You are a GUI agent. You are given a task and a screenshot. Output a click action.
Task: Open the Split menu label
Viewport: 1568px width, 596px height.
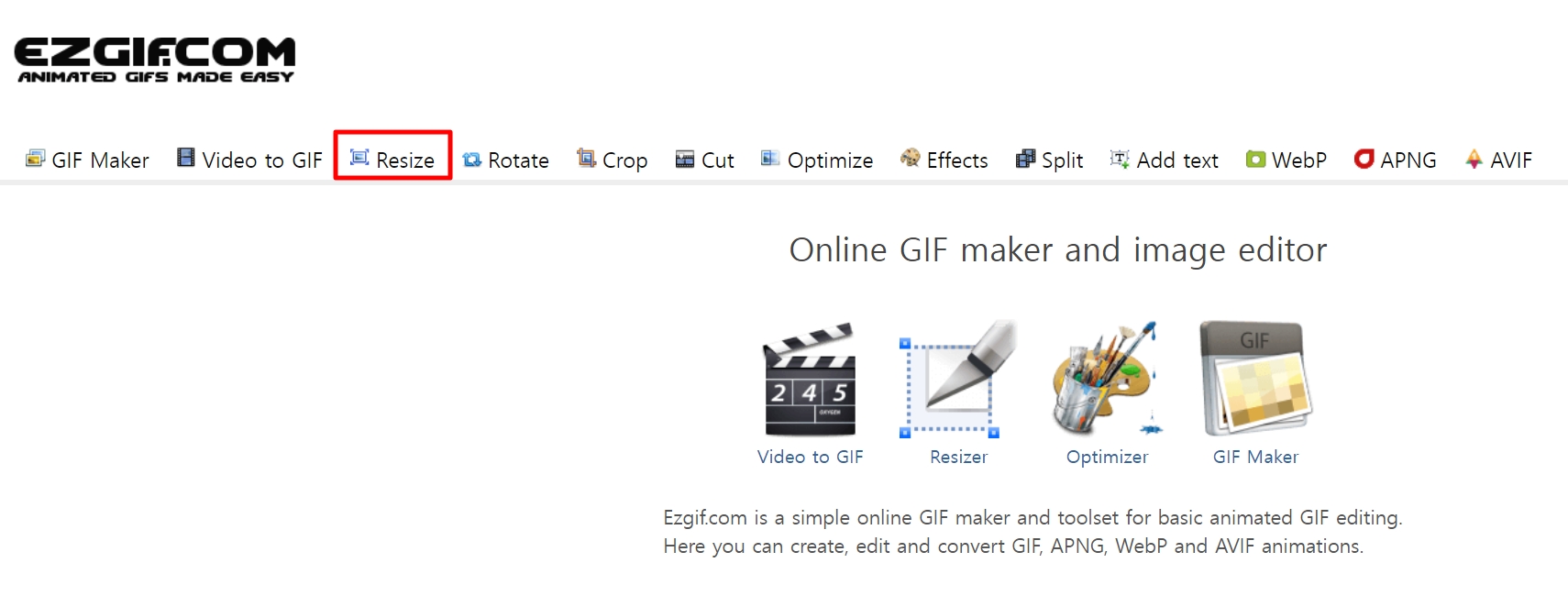tap(1062, 161)
